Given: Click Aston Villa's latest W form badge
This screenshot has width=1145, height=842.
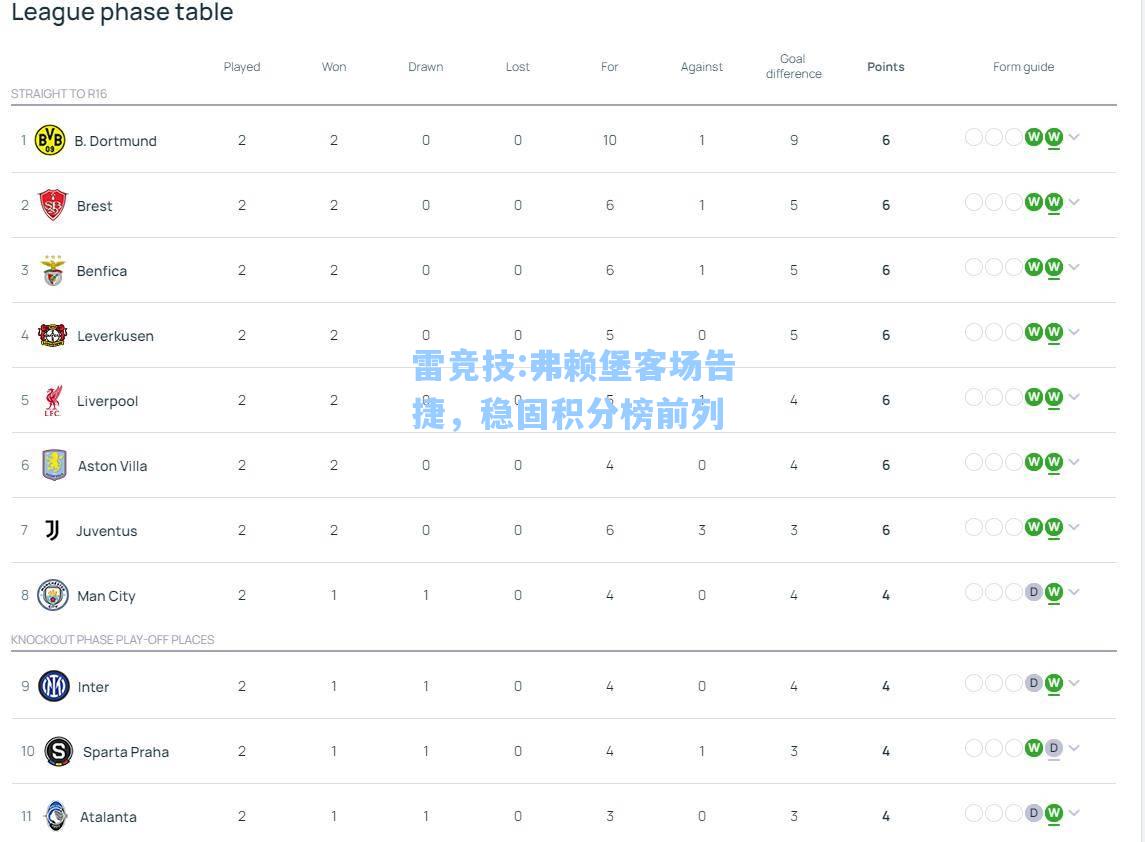Looking at the screenshot, I should pos(1053,462).
